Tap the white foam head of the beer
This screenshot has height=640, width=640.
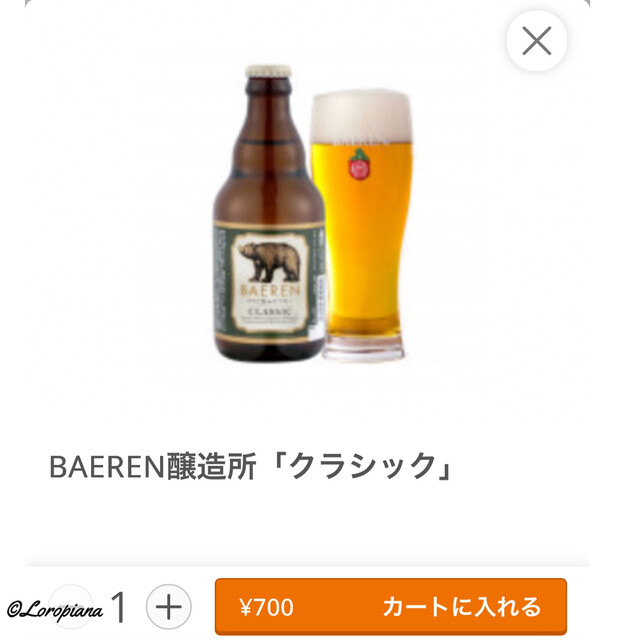click(361, 116)
